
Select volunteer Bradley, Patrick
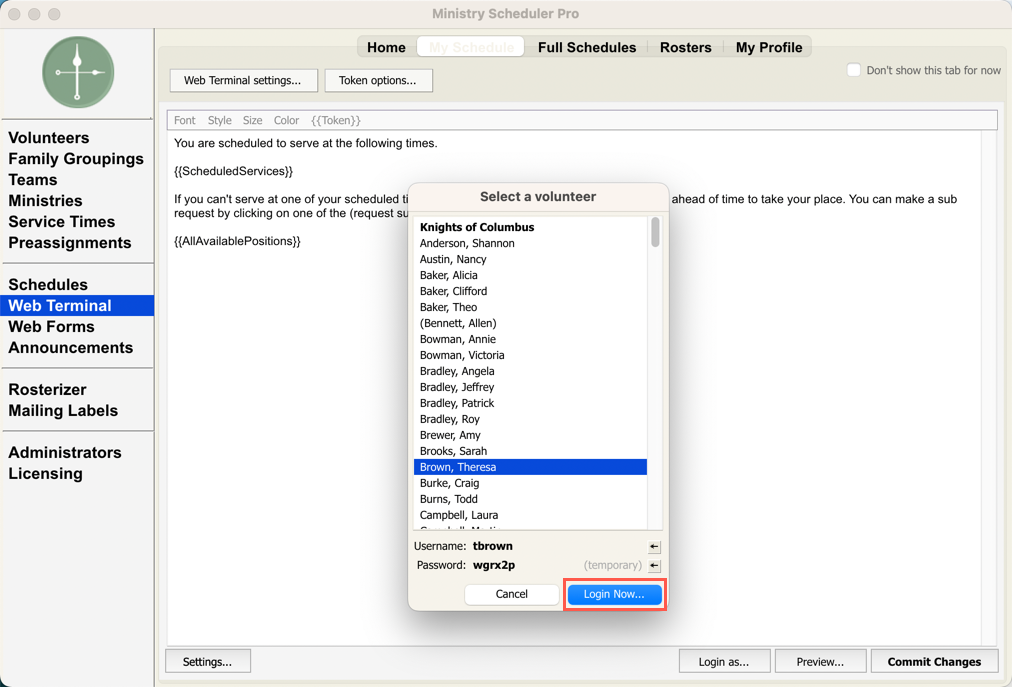(531, 404)
